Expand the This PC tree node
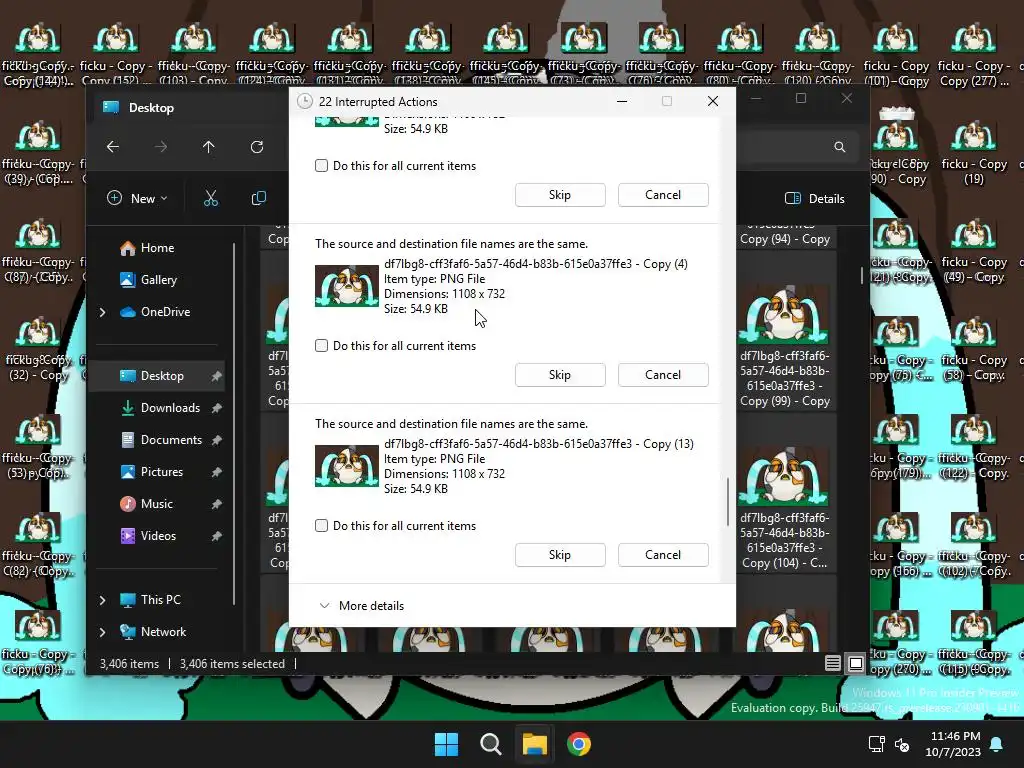 pos(103,600)
